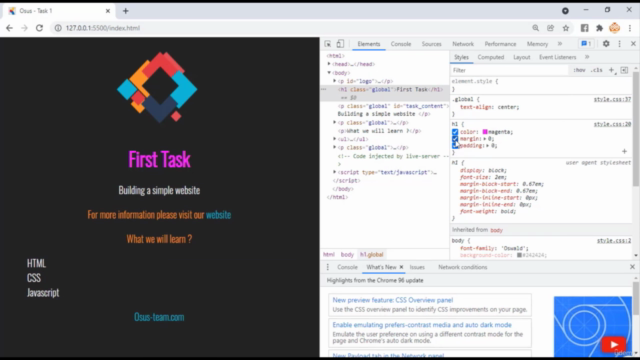Visit the Osus-team.com link on page
This screenshot has height=360, width=640.
(159, 317)
